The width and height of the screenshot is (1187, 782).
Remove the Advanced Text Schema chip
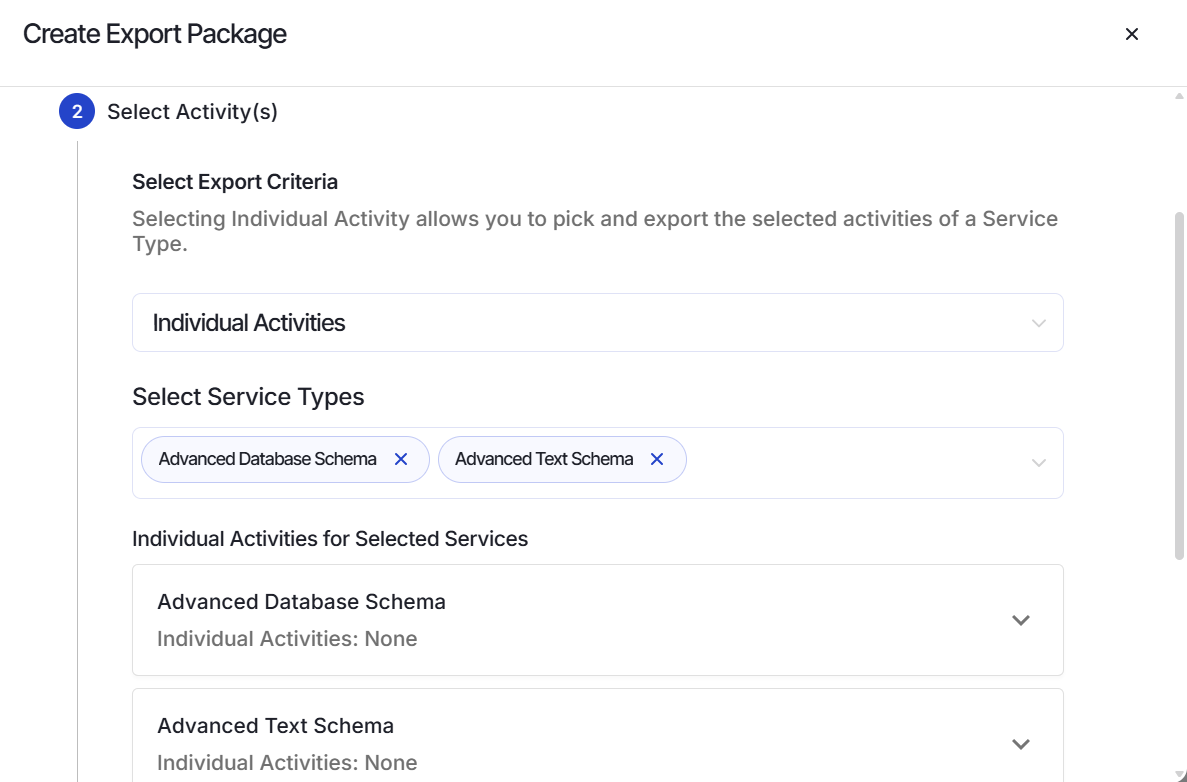657,459
